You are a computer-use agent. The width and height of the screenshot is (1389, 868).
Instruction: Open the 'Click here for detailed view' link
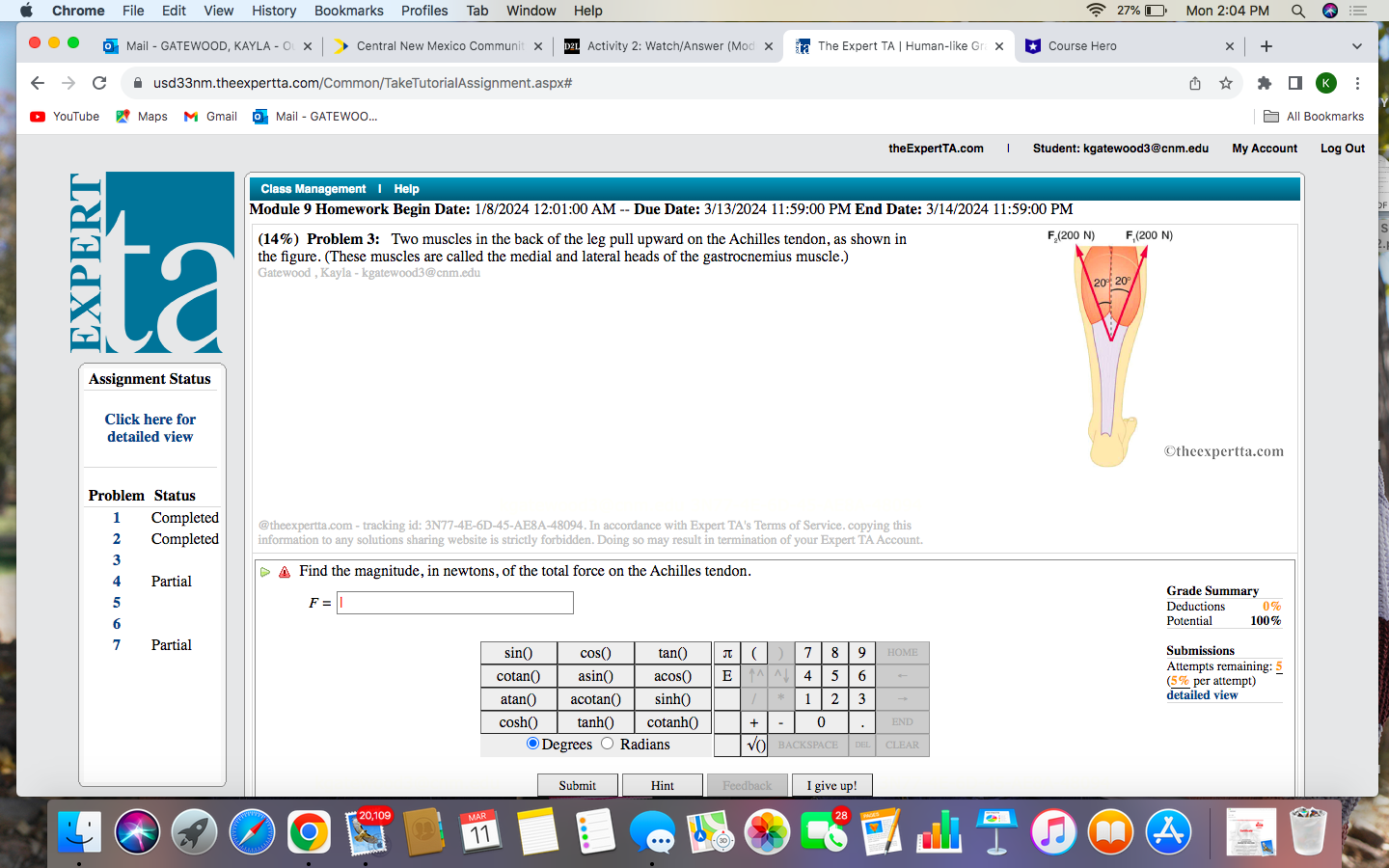tap(150, 427)
